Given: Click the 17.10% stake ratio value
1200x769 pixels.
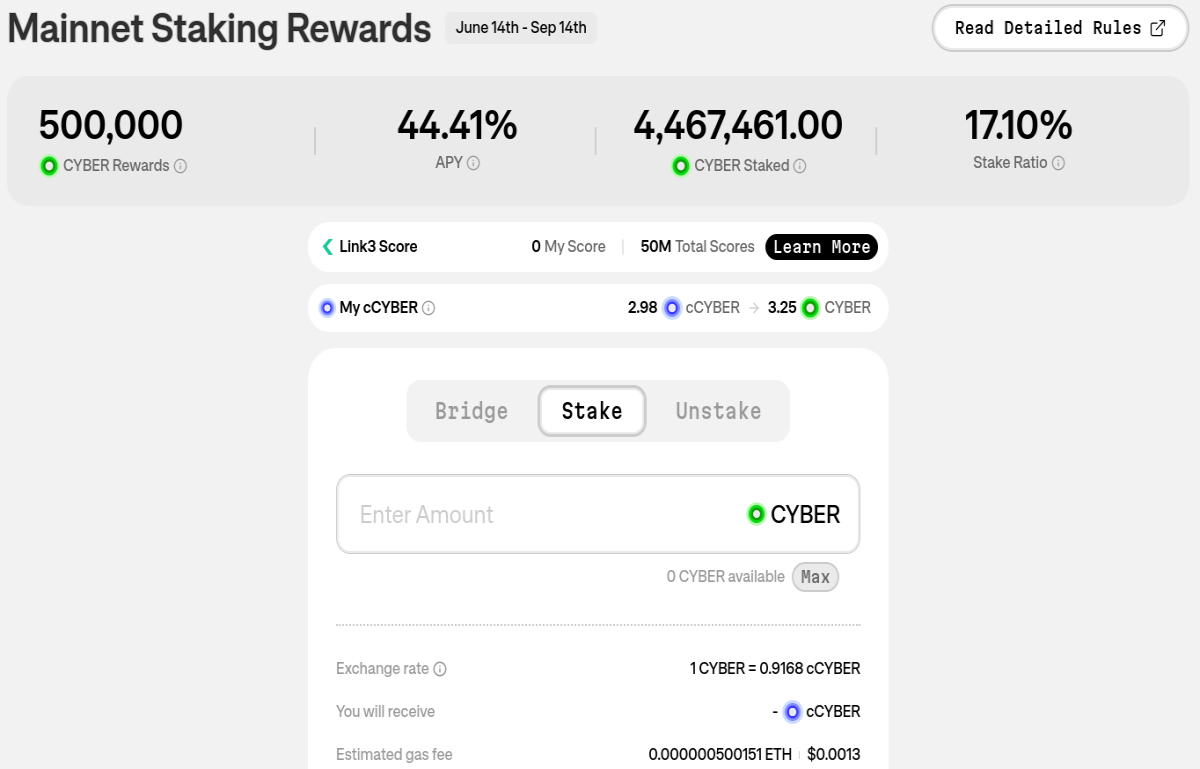Looking at the screenshot, I should pos(1018,125).
